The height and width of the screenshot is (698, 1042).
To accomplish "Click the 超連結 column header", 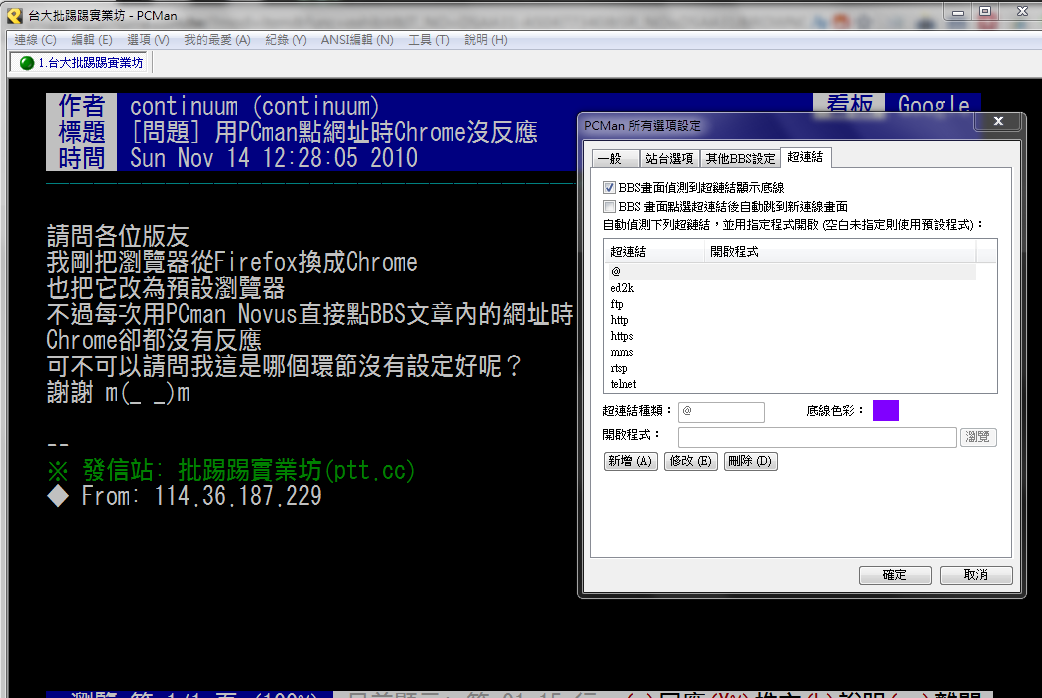I will tap(655, 251).
